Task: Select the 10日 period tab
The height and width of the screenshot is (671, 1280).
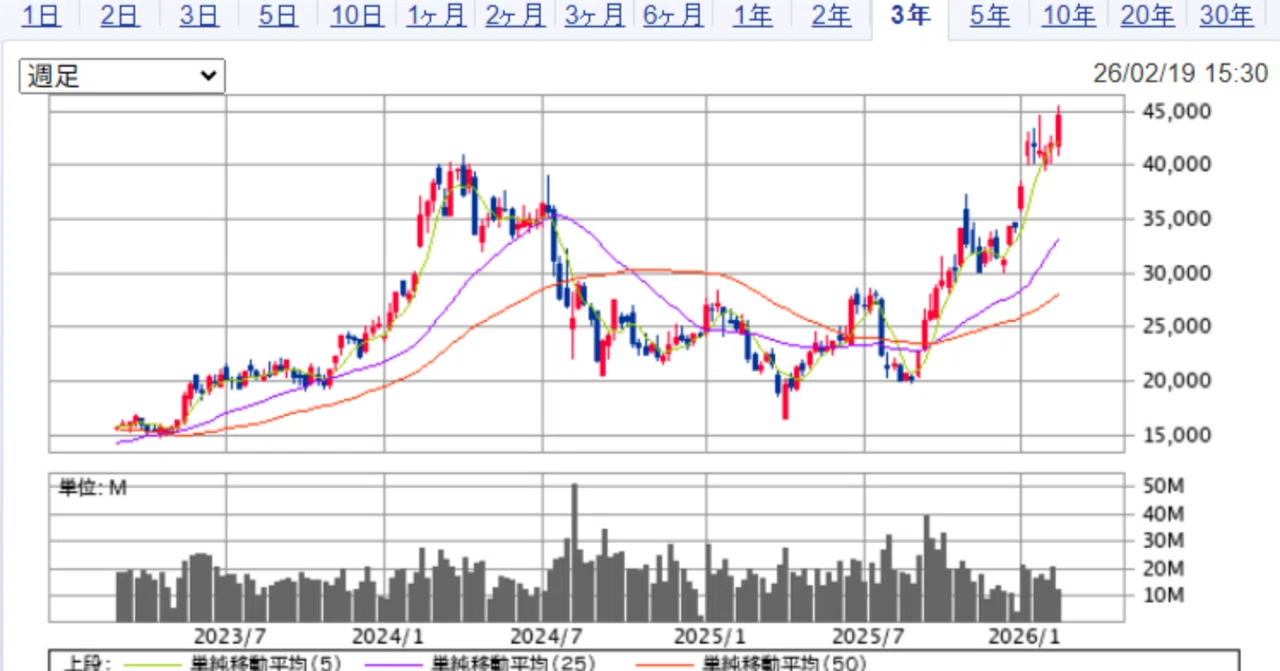Action: pyautogui.click(x=357, y=15)
